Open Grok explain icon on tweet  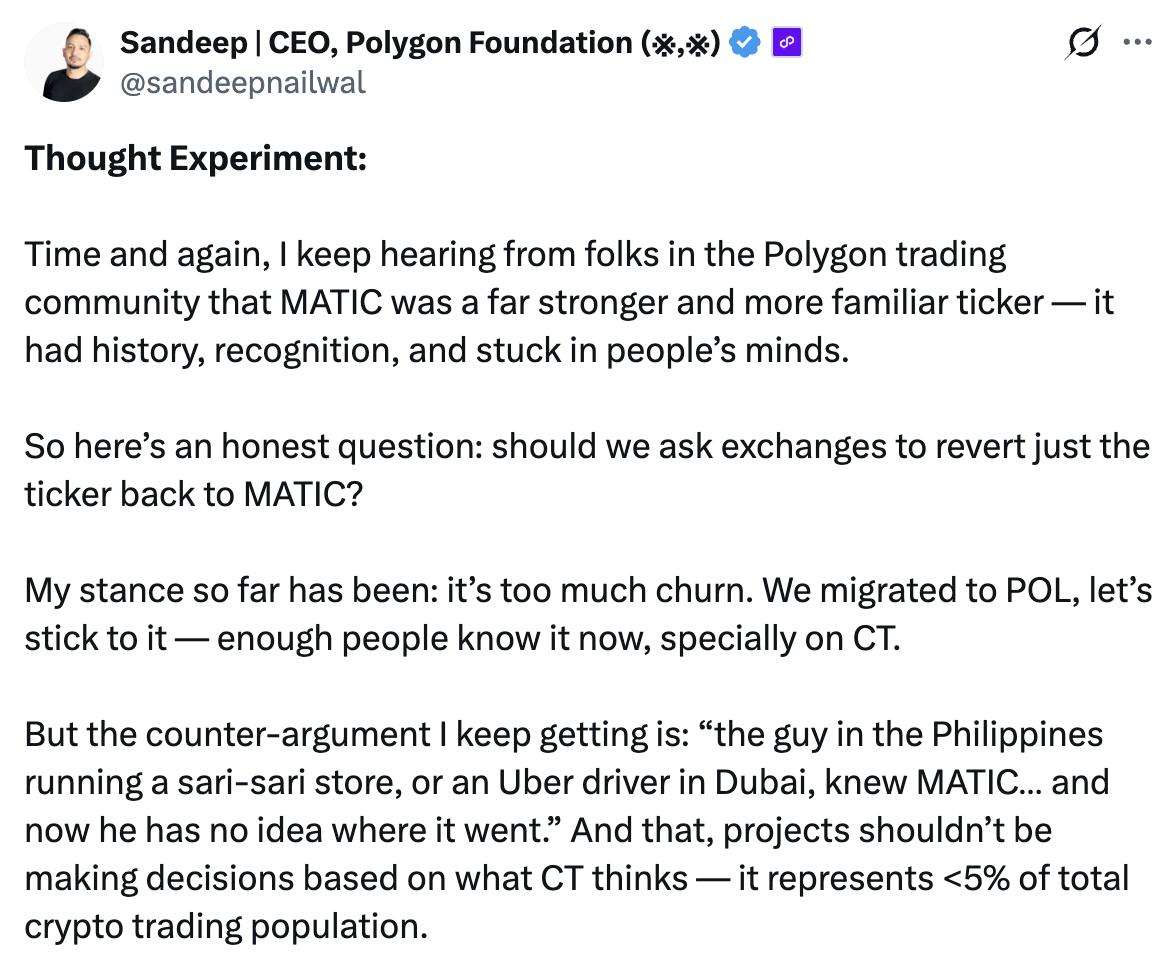click(x=1083, y=43)
